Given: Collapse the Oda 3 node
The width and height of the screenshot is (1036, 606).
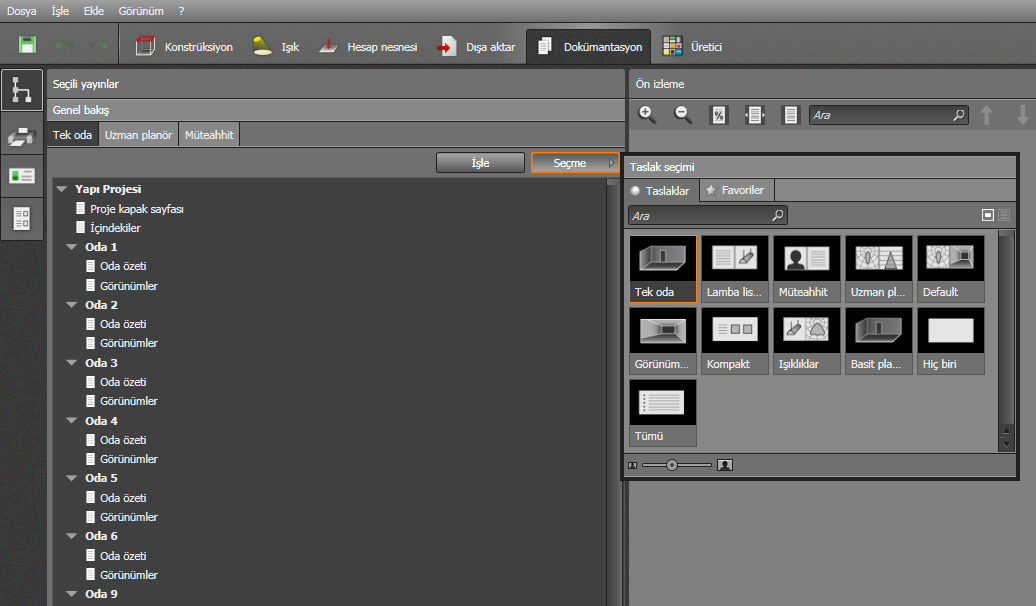Looking at the screenshot, I should coord(72,363).
